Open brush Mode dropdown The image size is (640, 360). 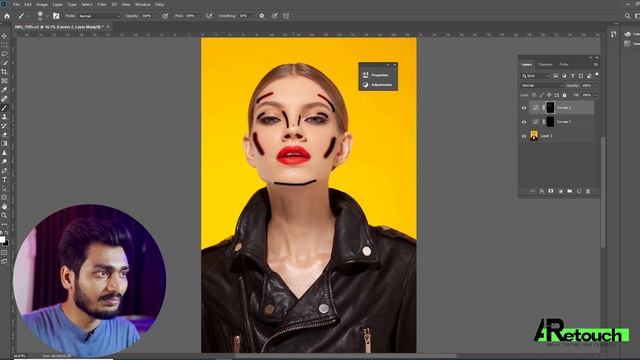point(99,16)
